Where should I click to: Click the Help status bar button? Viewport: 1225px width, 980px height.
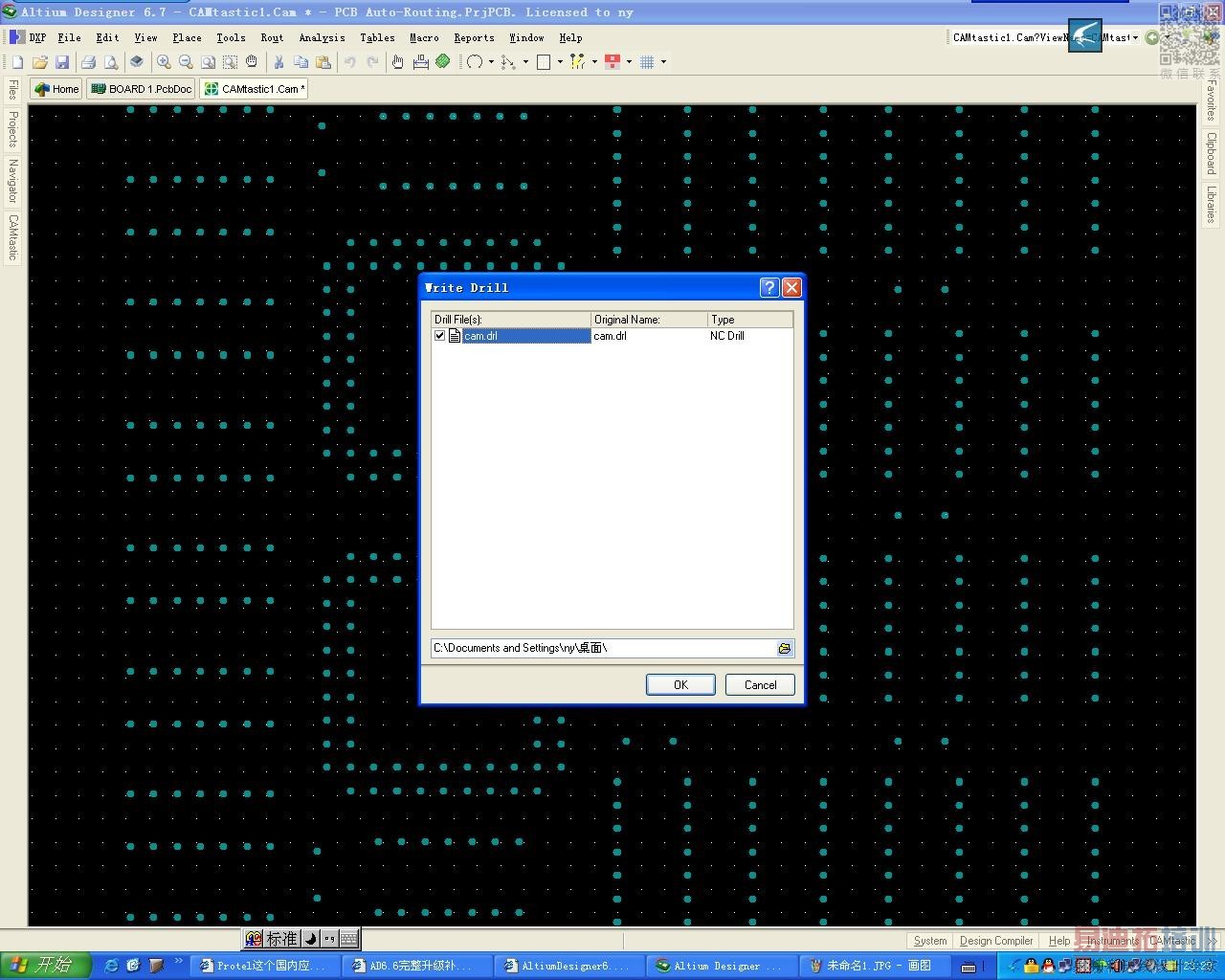point(1059,941)
